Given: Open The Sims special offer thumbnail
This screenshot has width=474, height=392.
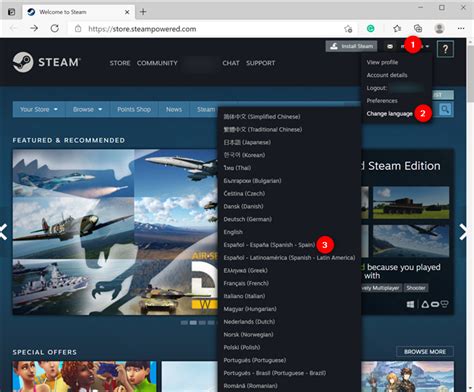Looking at the screenshot, I should pyautogui.click(x=84, y=376).
